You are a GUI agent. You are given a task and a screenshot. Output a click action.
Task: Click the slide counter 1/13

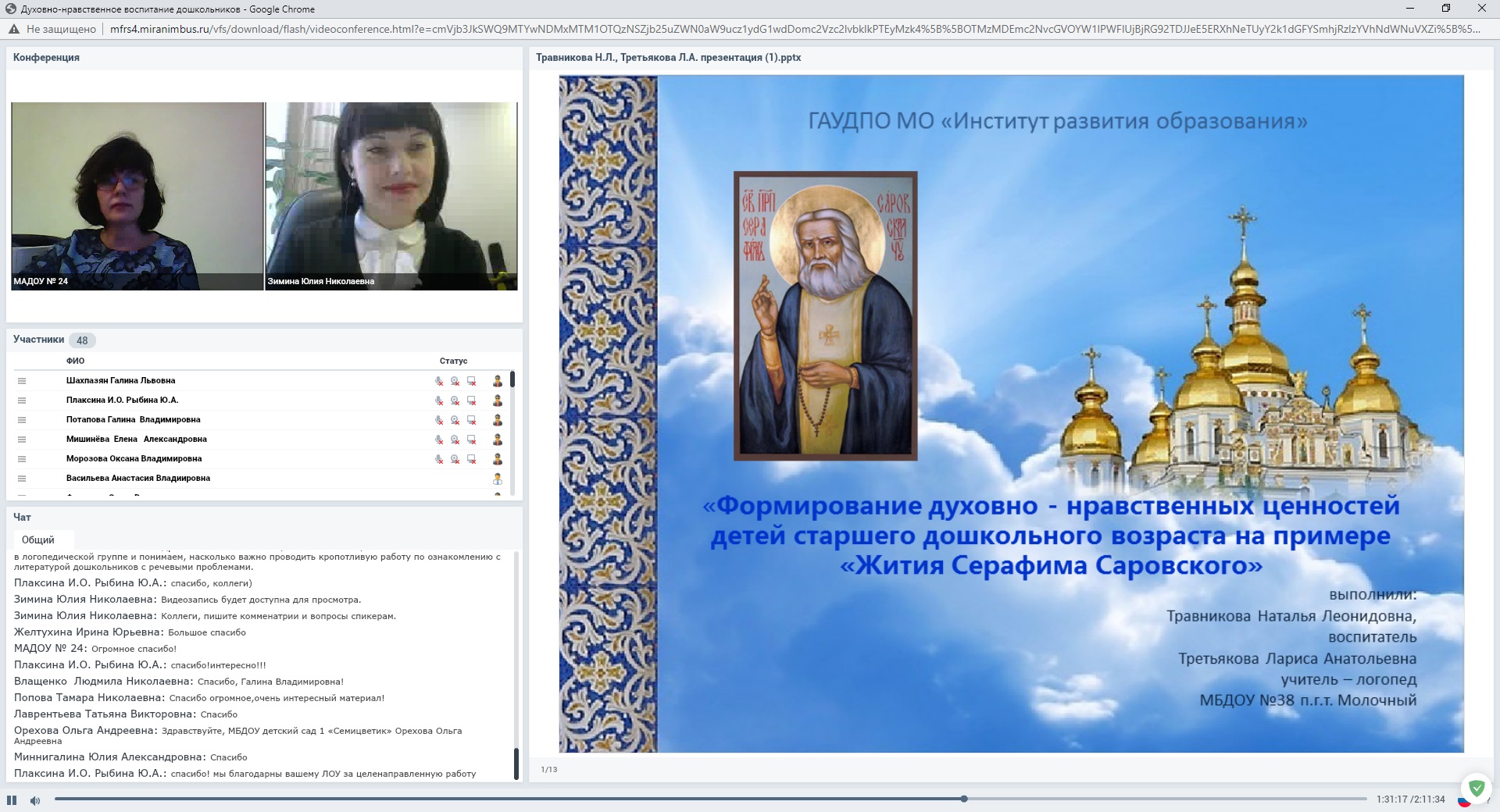point(549,769)
